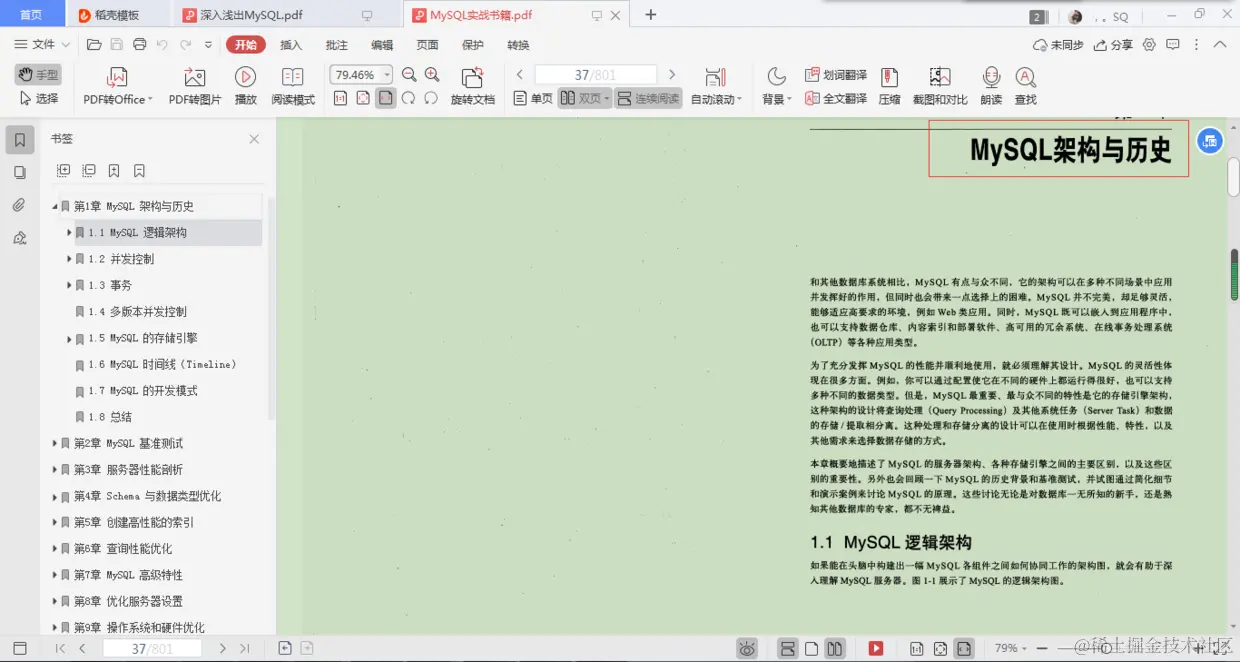
Task: Expand 1.3 事务 bookmark
Action: (x=69, y=285)
